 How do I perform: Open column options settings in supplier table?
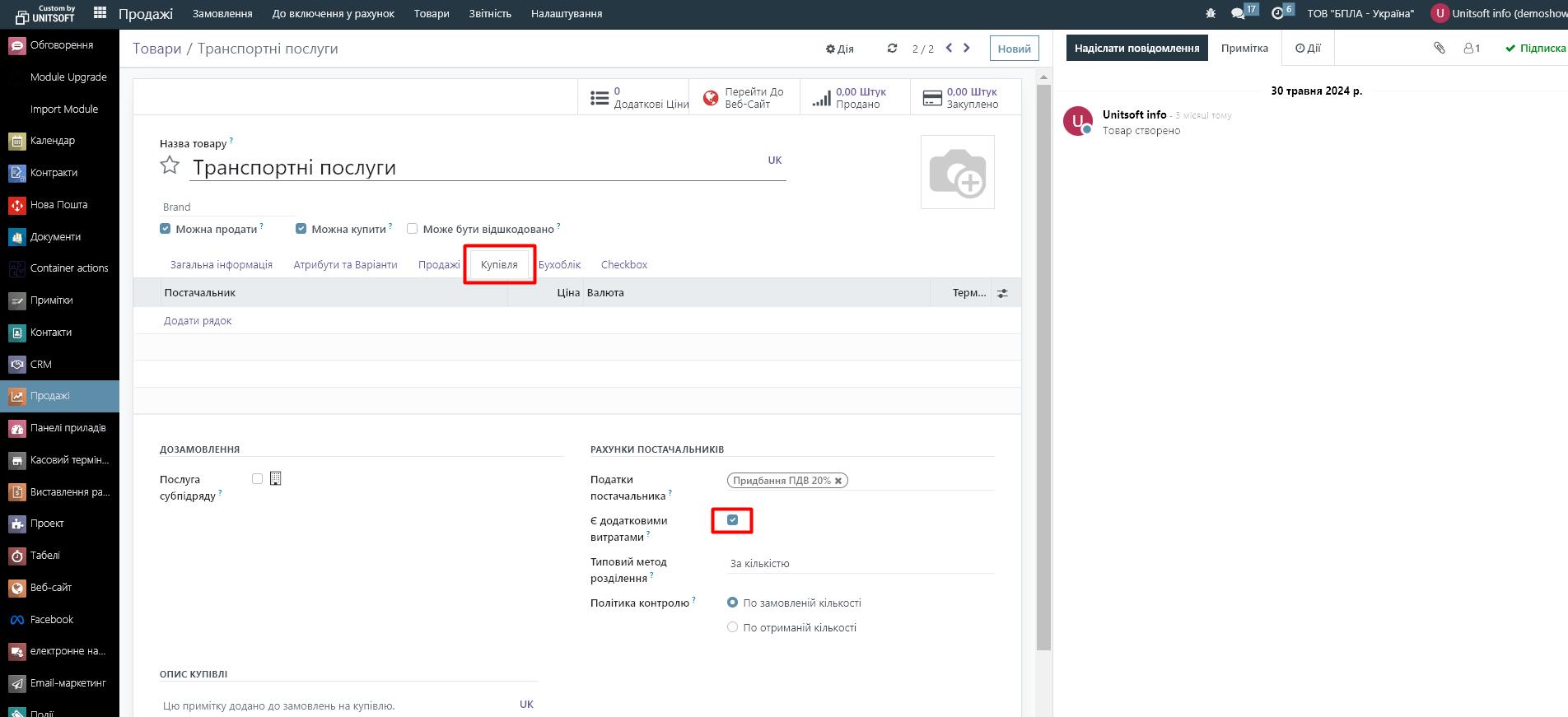point(1002,293)
